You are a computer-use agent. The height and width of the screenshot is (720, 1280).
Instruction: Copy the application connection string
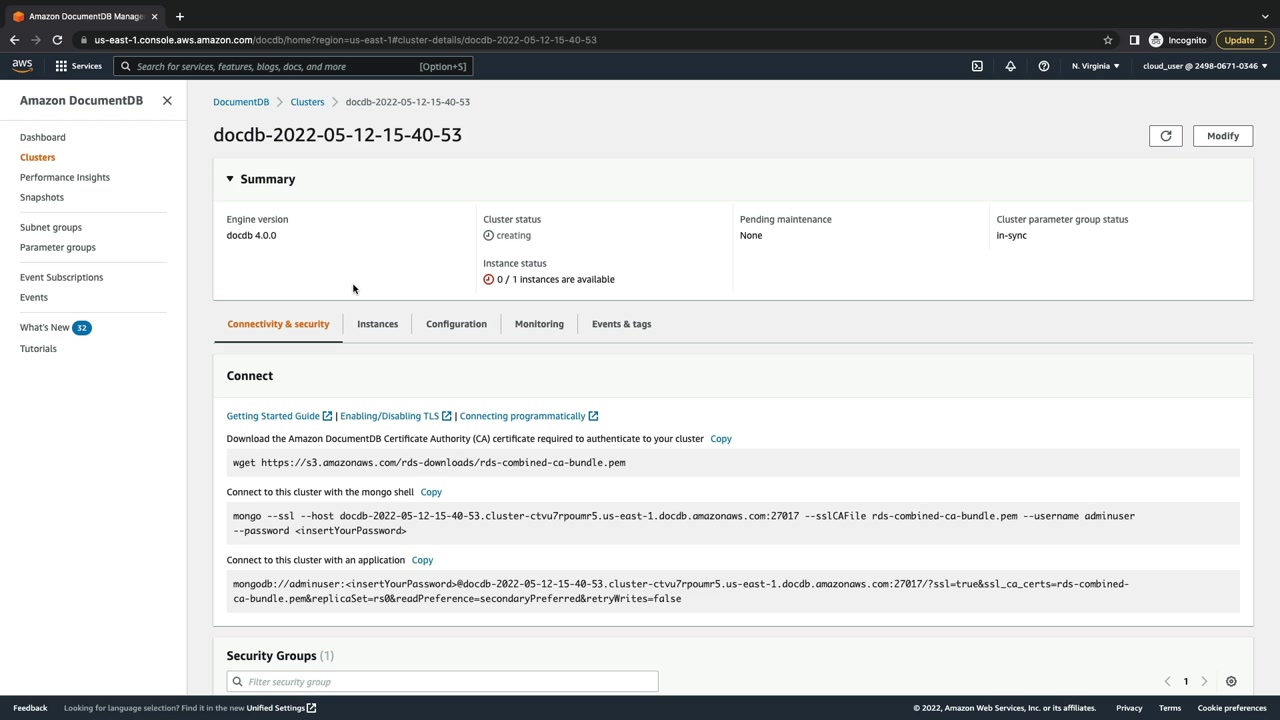click(422, 560)
